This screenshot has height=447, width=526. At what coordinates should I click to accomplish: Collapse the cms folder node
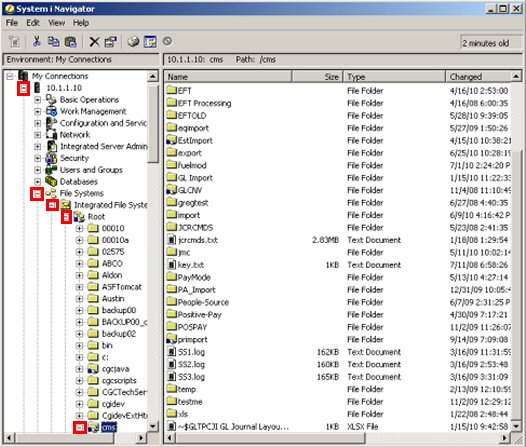(80, 427)
